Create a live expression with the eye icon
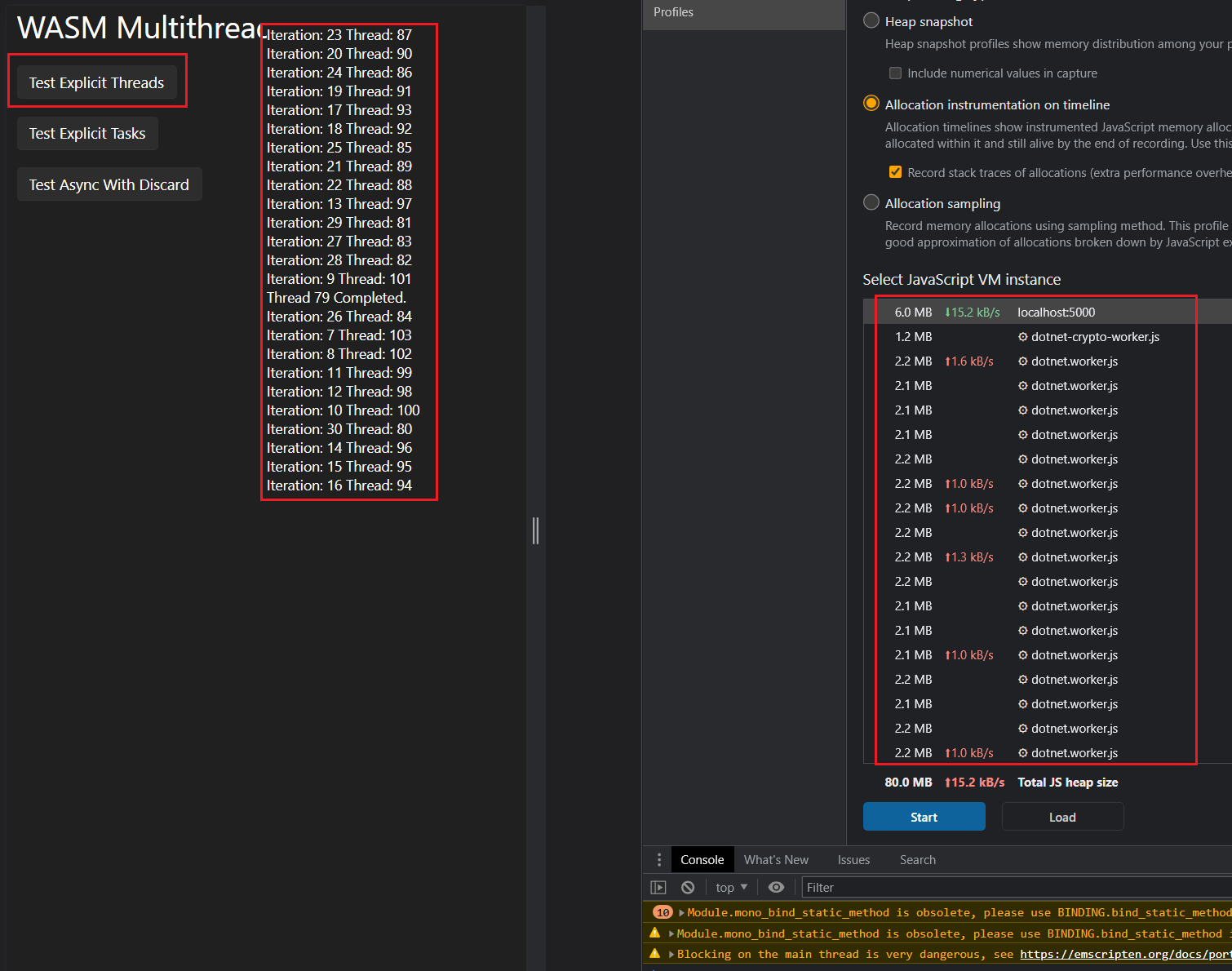 [776, 887]
